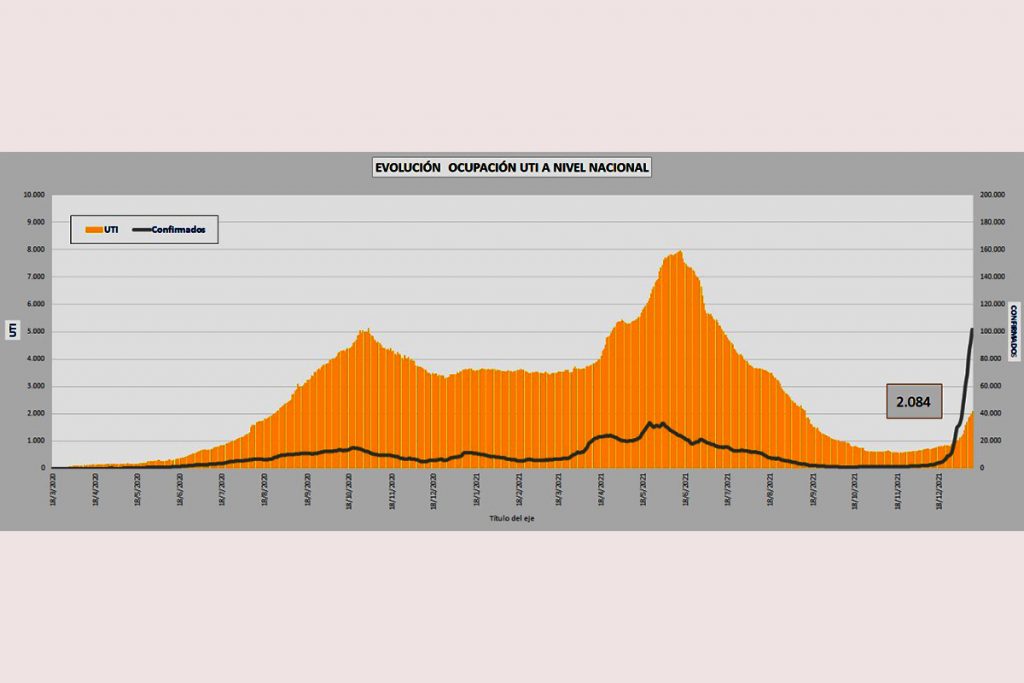The height and width of the screenshot is (683, 1024).
Task: Click the 'UTI' legend text
Action: click(111, 229)
